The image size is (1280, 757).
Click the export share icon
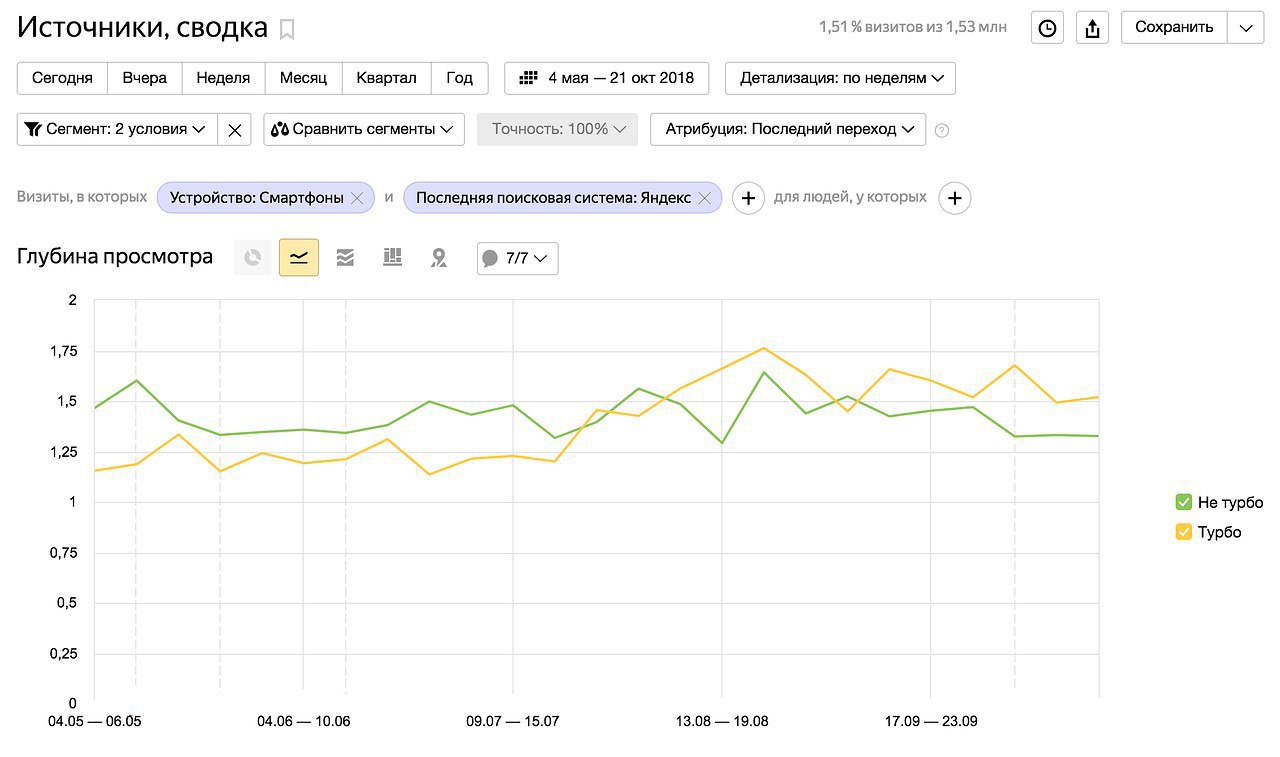pos(1092,28)
